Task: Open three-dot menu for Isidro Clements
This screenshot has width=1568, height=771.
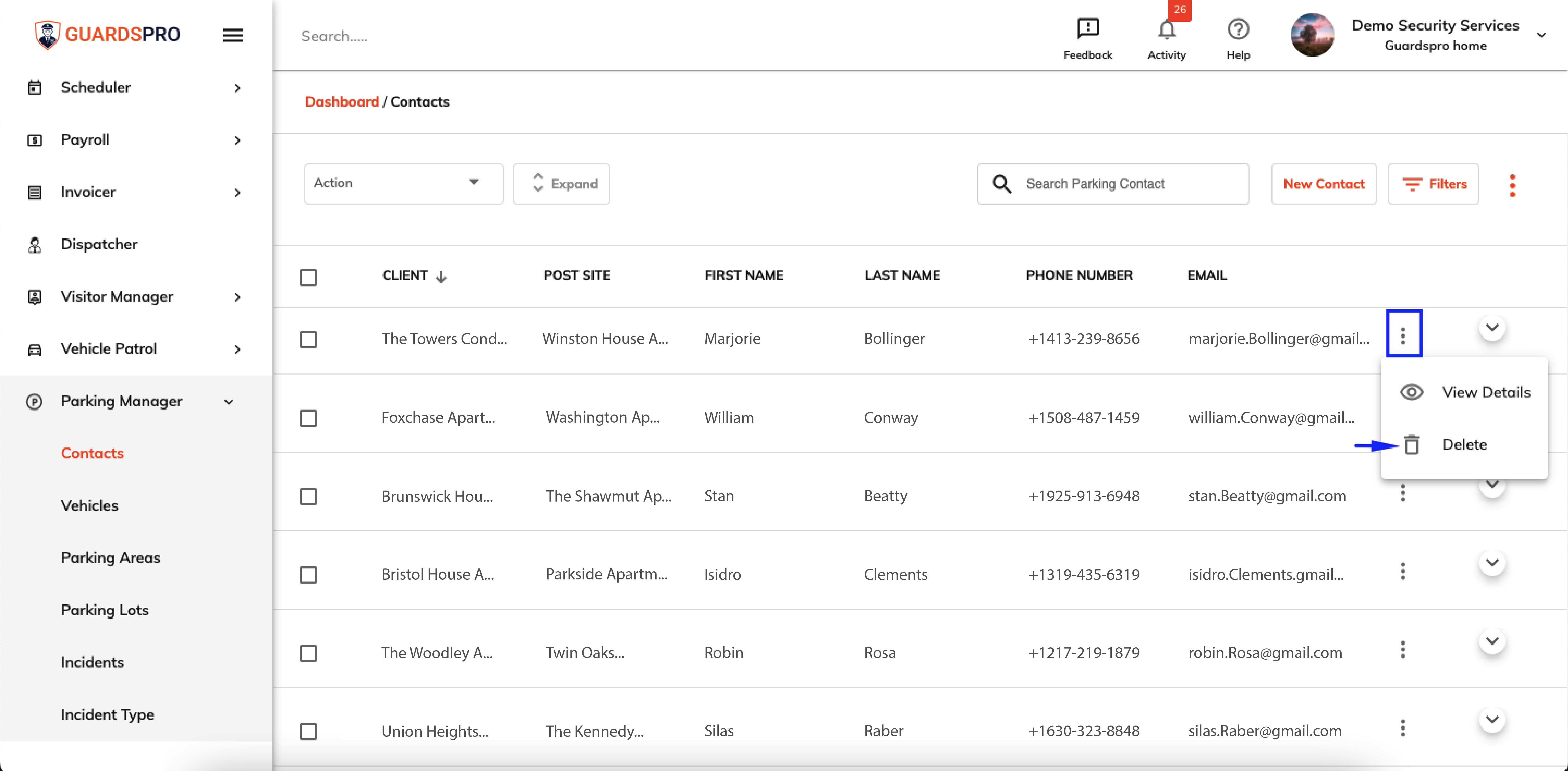Action: (x=1402, y=571)
